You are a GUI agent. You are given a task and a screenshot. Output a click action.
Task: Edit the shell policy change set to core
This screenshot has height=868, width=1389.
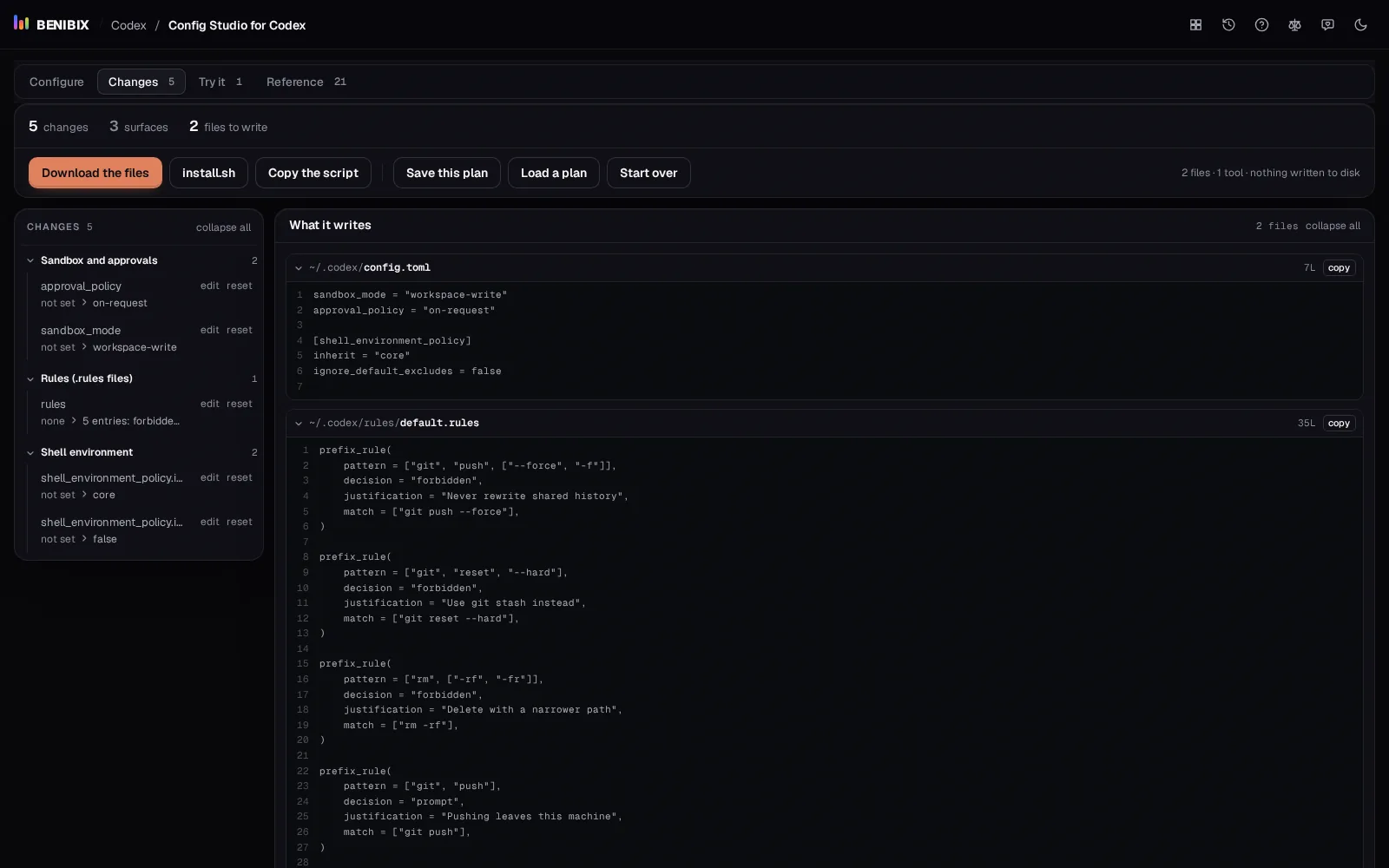pyautogui.click(x=210, y=477)
